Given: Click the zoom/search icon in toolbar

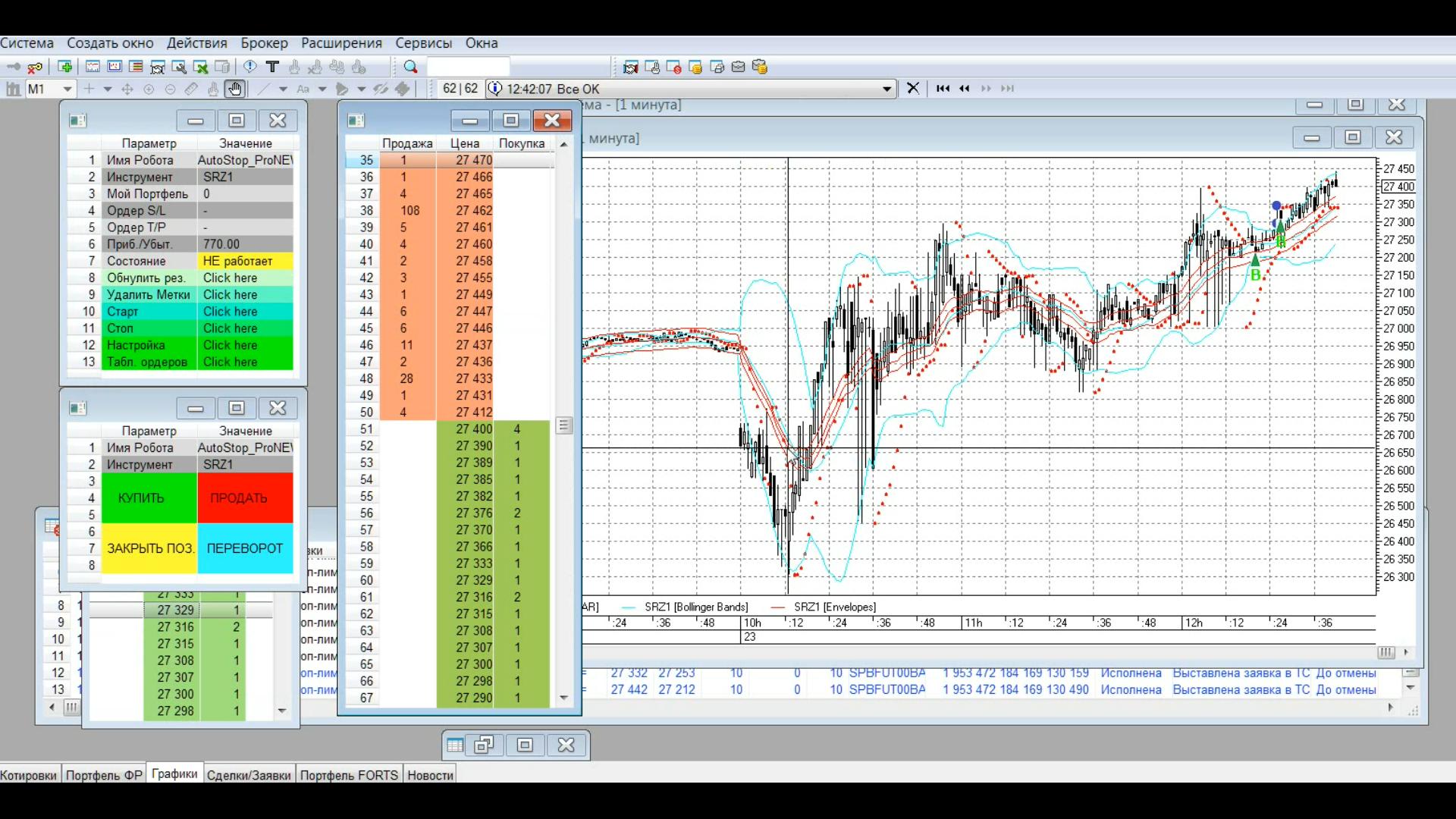Looking at the screenshot, I should [x=410, y=66].
